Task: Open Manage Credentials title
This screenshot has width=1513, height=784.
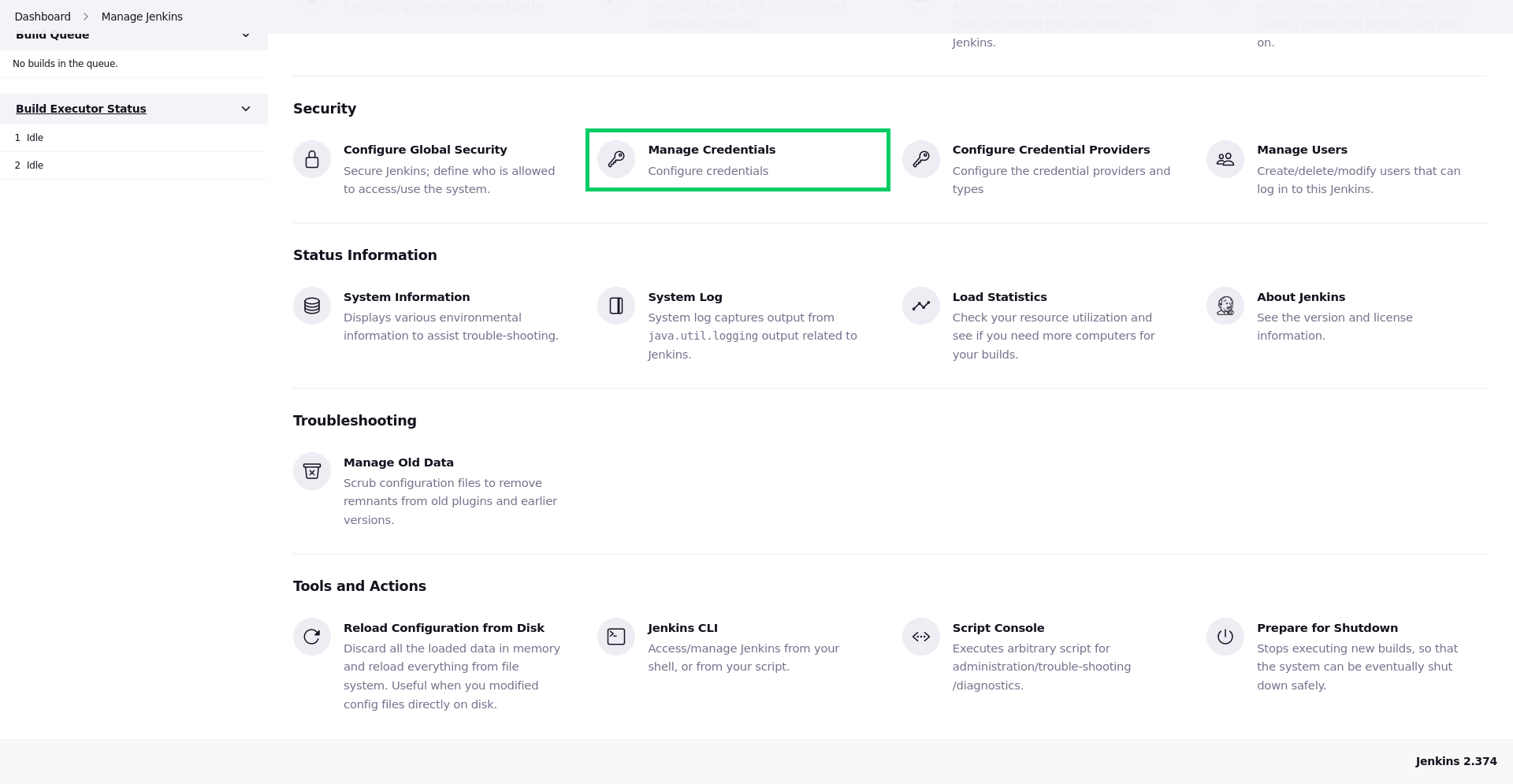Action: [x=712, y=150]
